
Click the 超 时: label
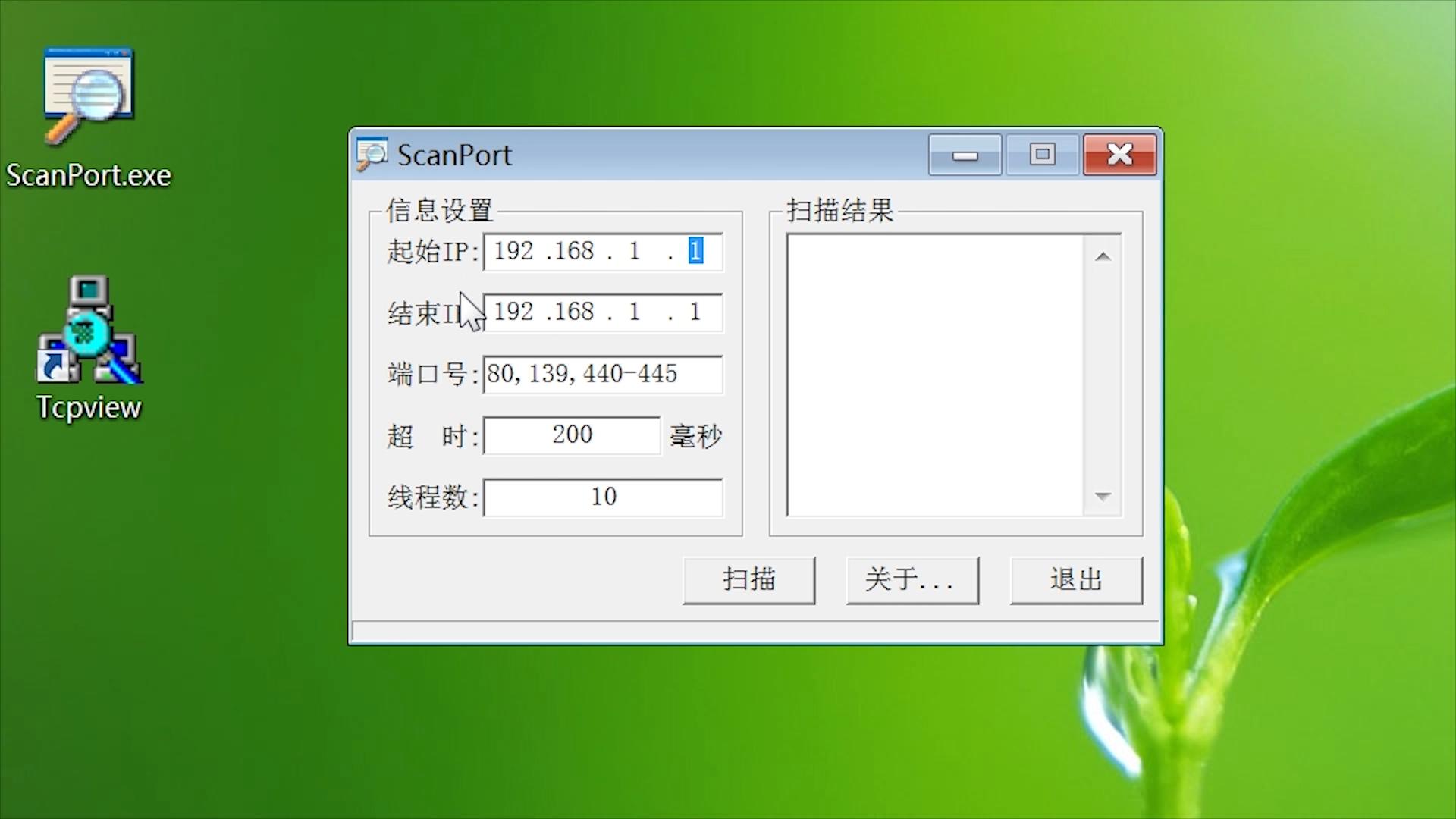pyautogui.click(x=433, y=436)
